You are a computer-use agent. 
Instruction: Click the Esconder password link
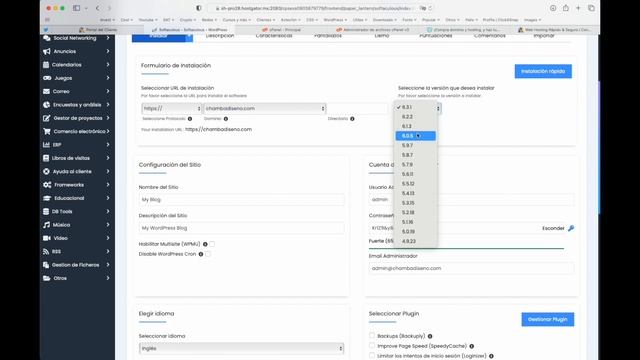(x=553, y=228)
